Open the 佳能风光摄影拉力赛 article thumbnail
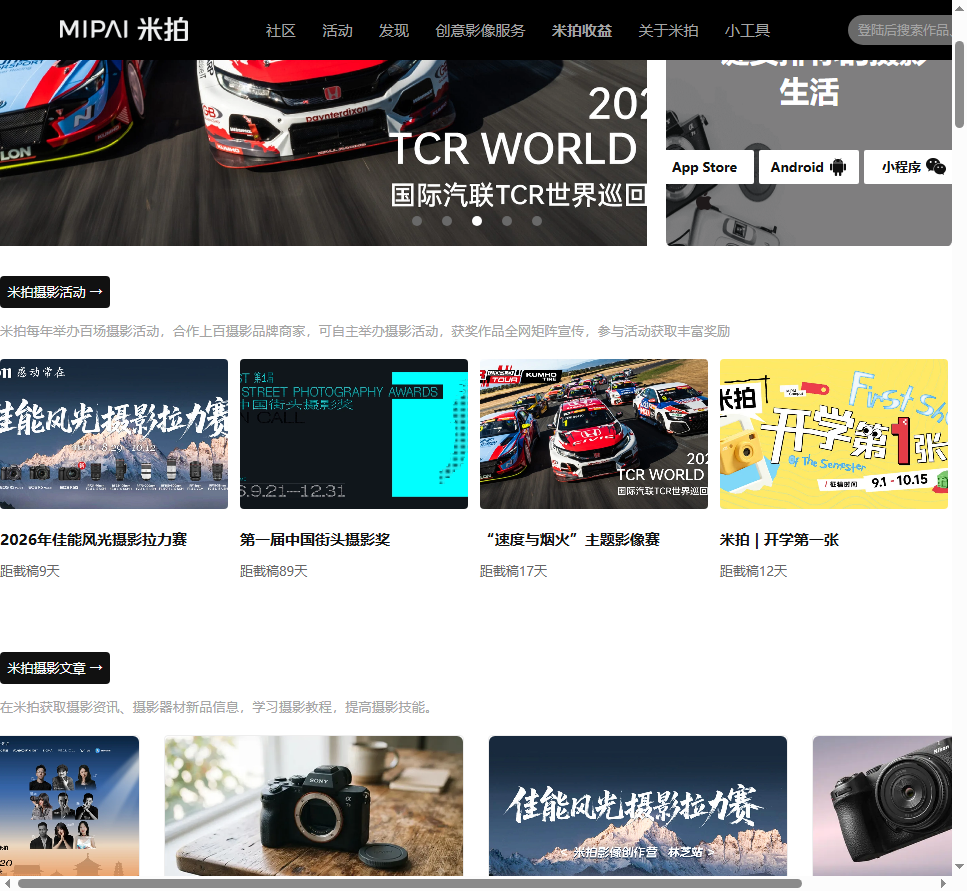This screenshot has width=967, height=891. [638, 806]
